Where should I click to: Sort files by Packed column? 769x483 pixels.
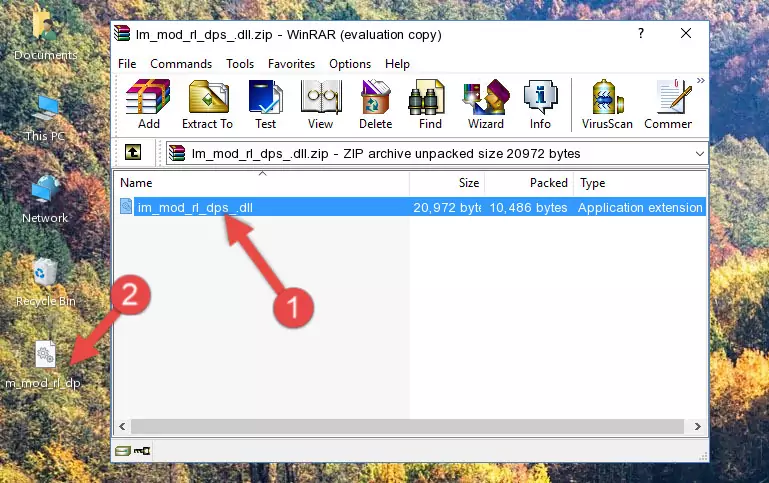pyautogui.click(x=529, y=183)
